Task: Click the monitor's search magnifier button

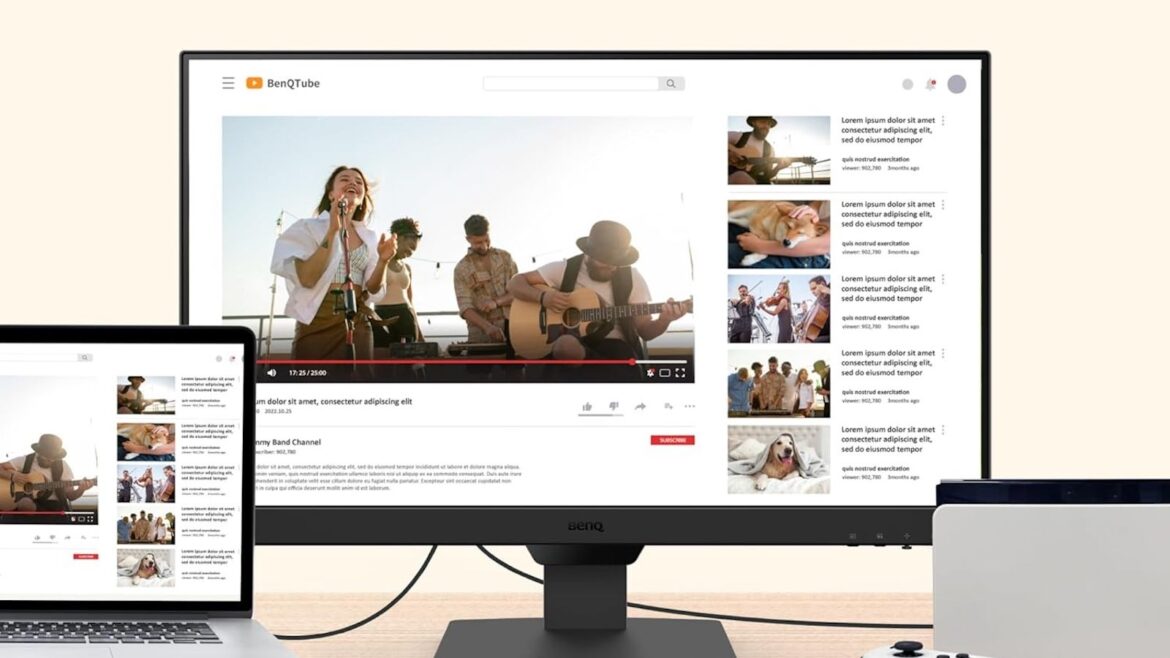Action: point(671,84)
